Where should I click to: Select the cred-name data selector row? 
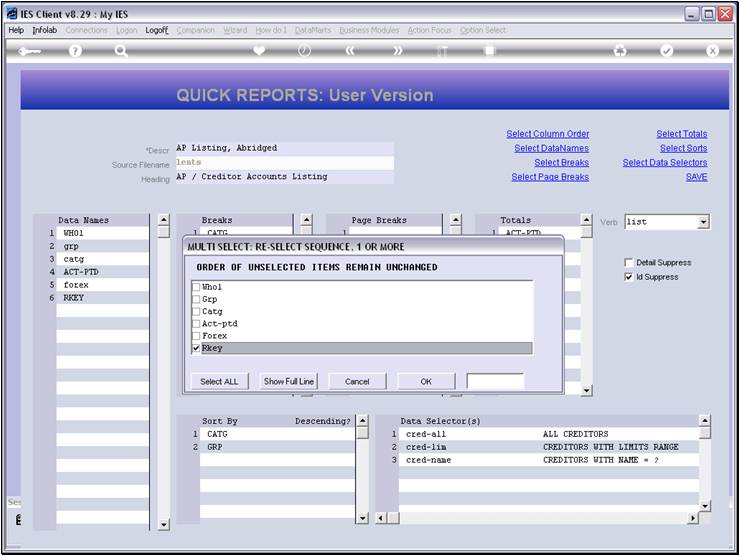[549, 460]
